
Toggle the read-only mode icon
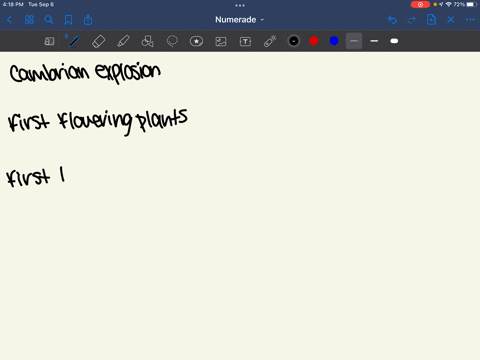(49, 41)
